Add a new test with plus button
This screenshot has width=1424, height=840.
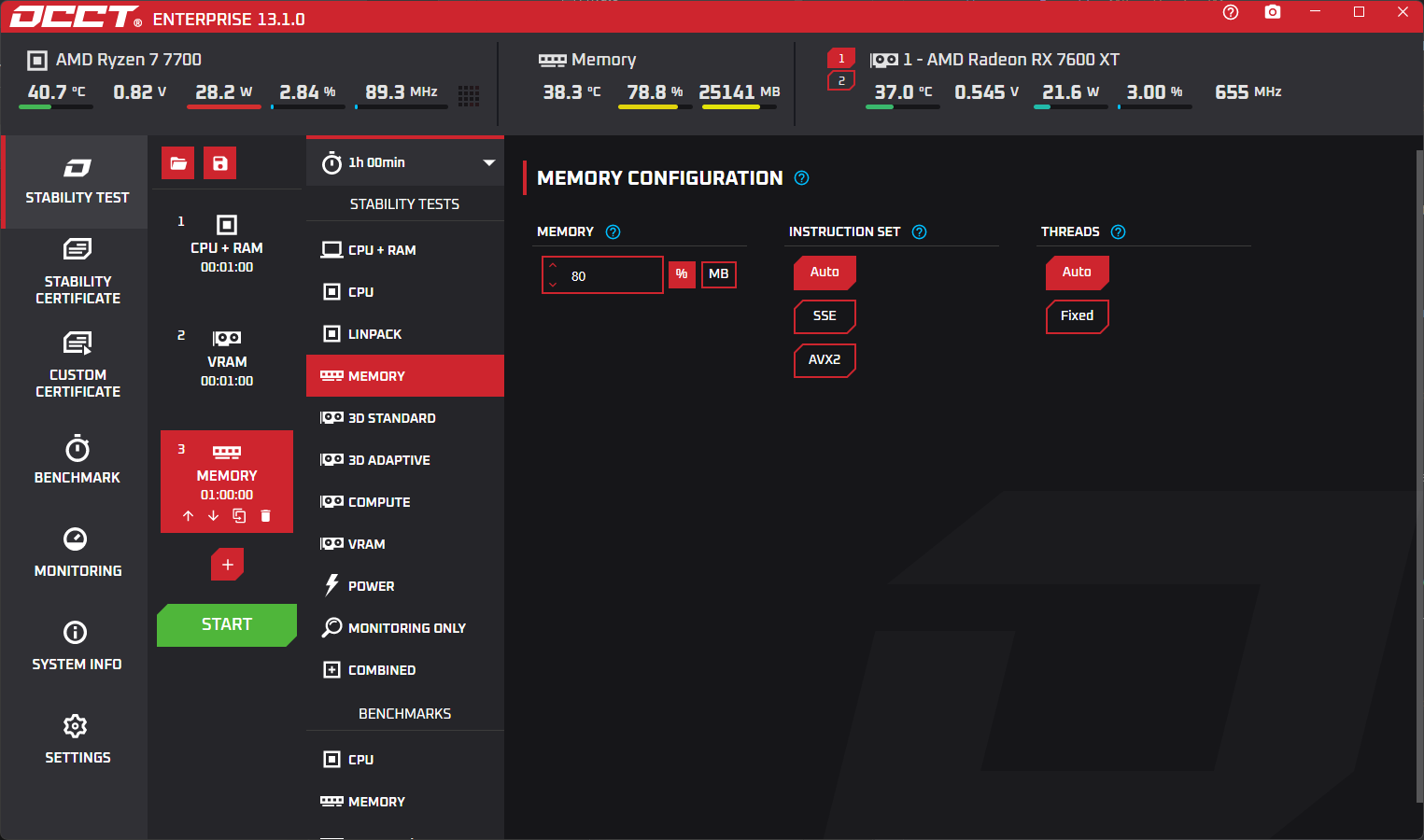click(227, 565)
